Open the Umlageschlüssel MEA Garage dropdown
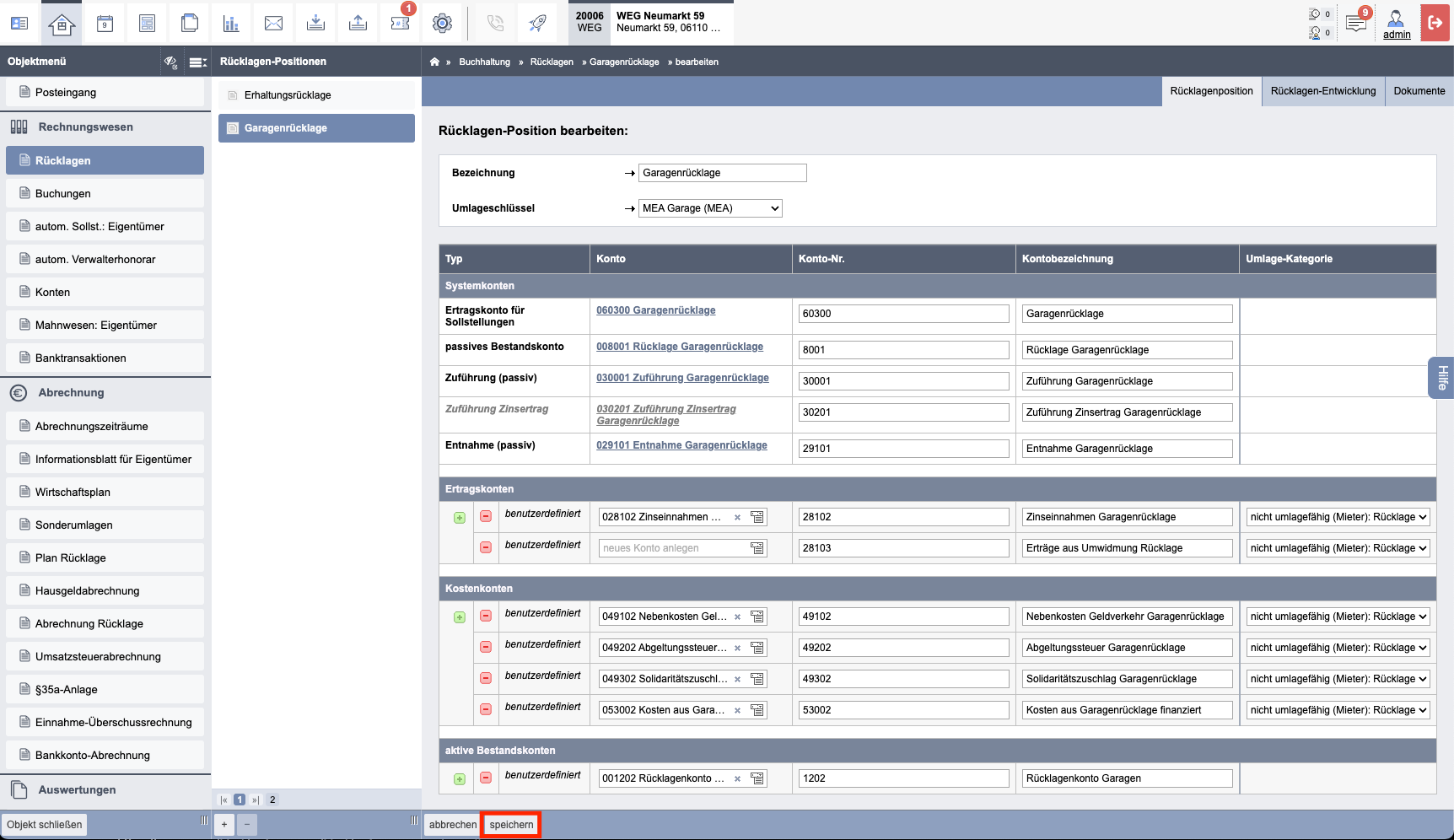This screenshot has height=840, width=1454. [x=710, y=208]
